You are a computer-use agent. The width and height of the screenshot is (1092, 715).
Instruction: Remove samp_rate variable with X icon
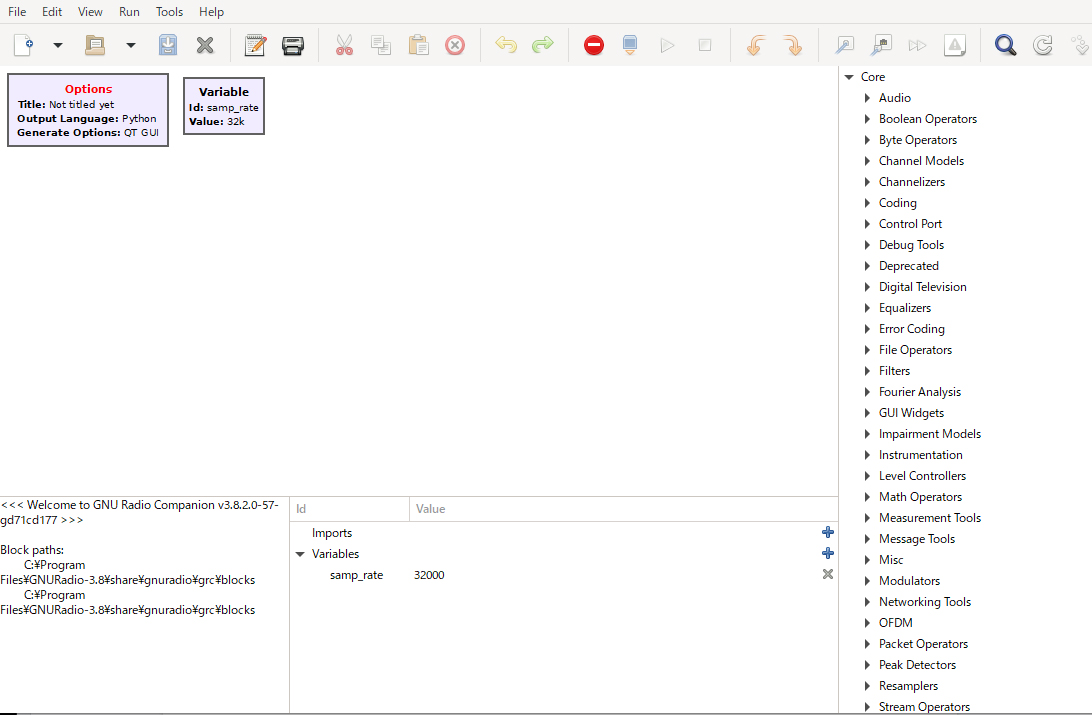(x=827, y=574)
